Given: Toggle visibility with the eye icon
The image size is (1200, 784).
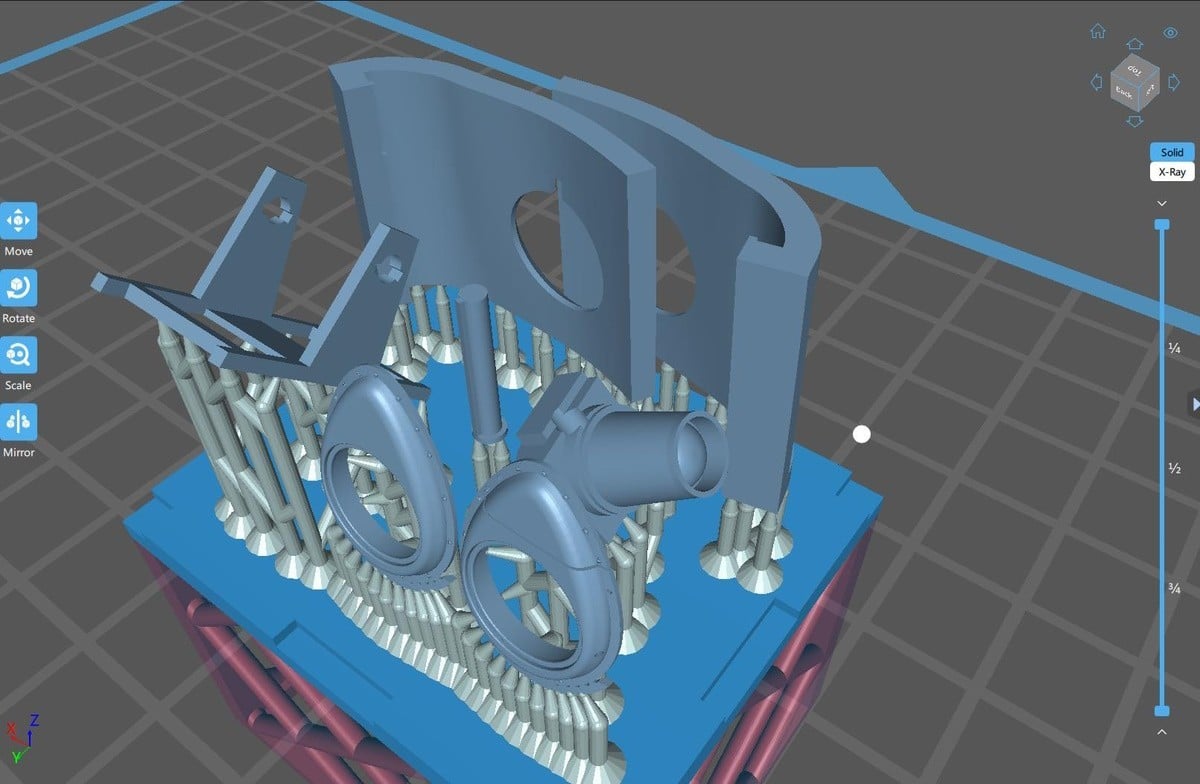Looking at the screenshot, I should click(x=1170, y=32).
